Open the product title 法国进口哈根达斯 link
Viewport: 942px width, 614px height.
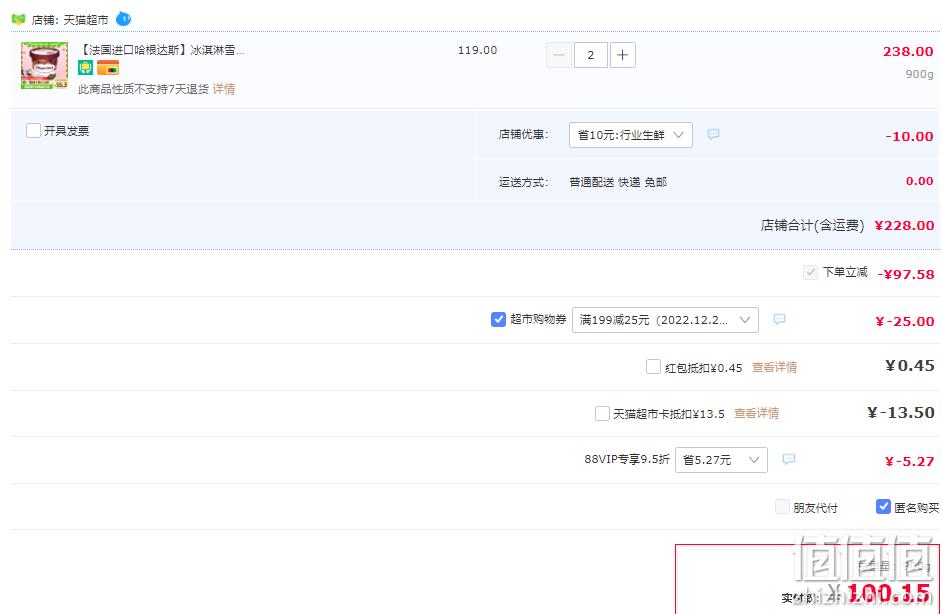[162, 50]
